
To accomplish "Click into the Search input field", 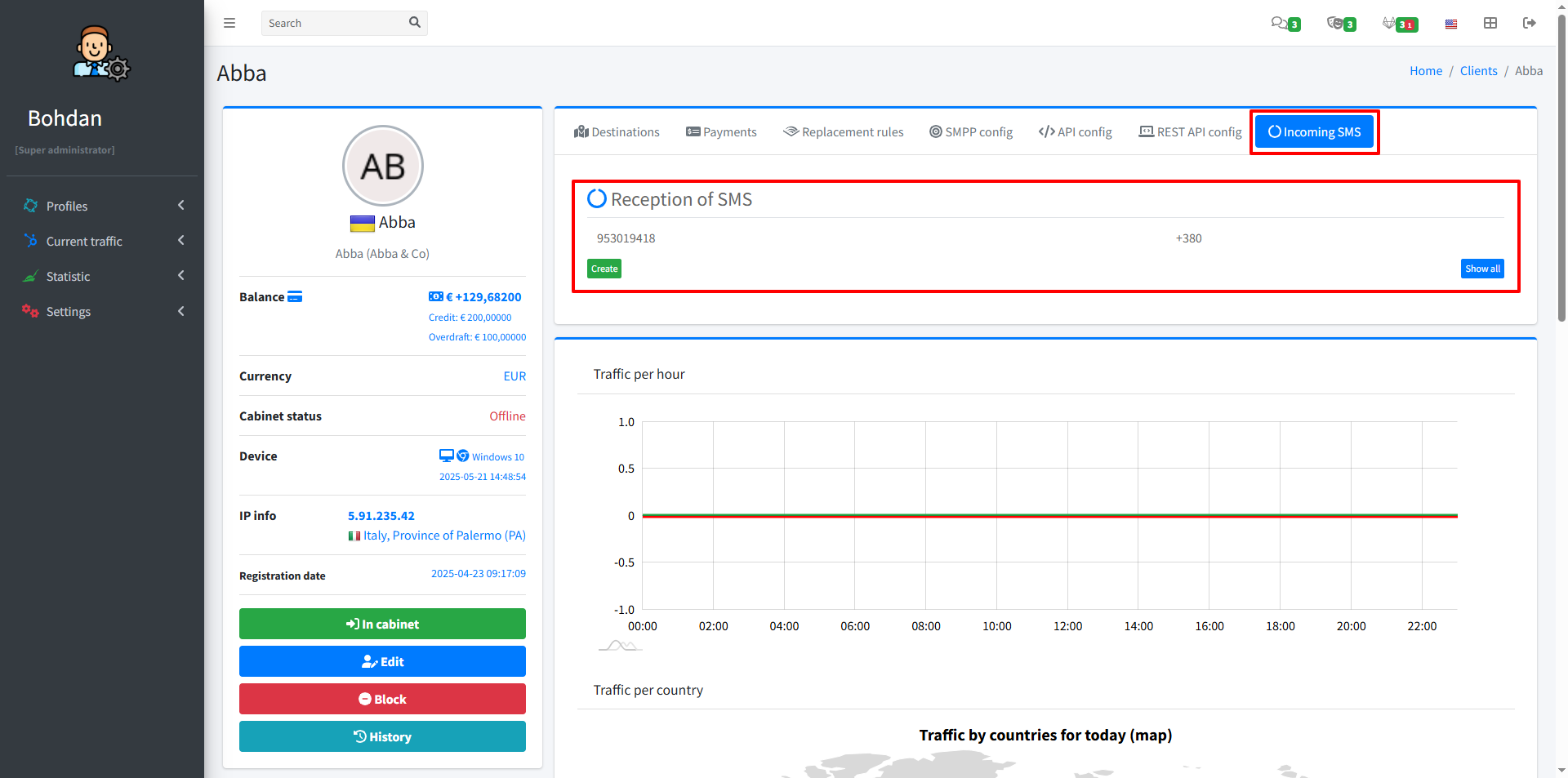I will coord(335,23).
